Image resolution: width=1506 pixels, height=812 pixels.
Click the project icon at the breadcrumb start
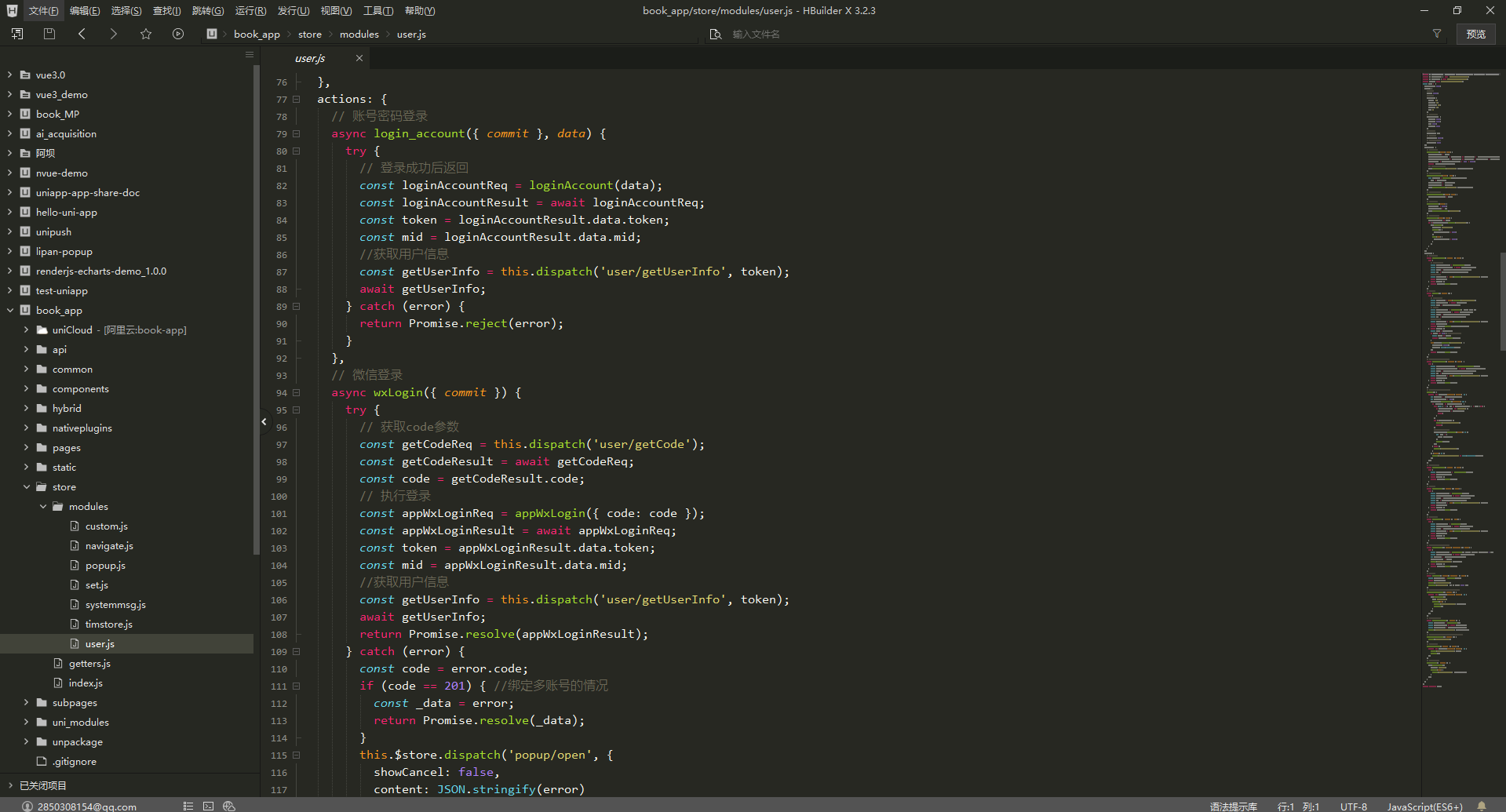[x=212, y=34]
